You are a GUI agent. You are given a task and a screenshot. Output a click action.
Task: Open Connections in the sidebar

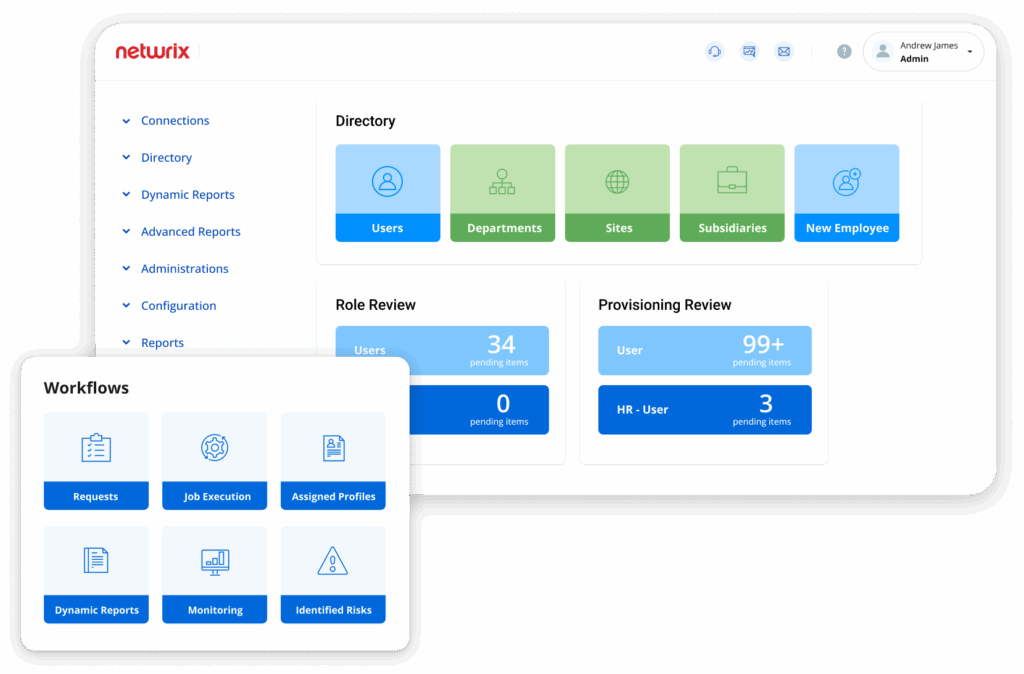coord(175,120)
